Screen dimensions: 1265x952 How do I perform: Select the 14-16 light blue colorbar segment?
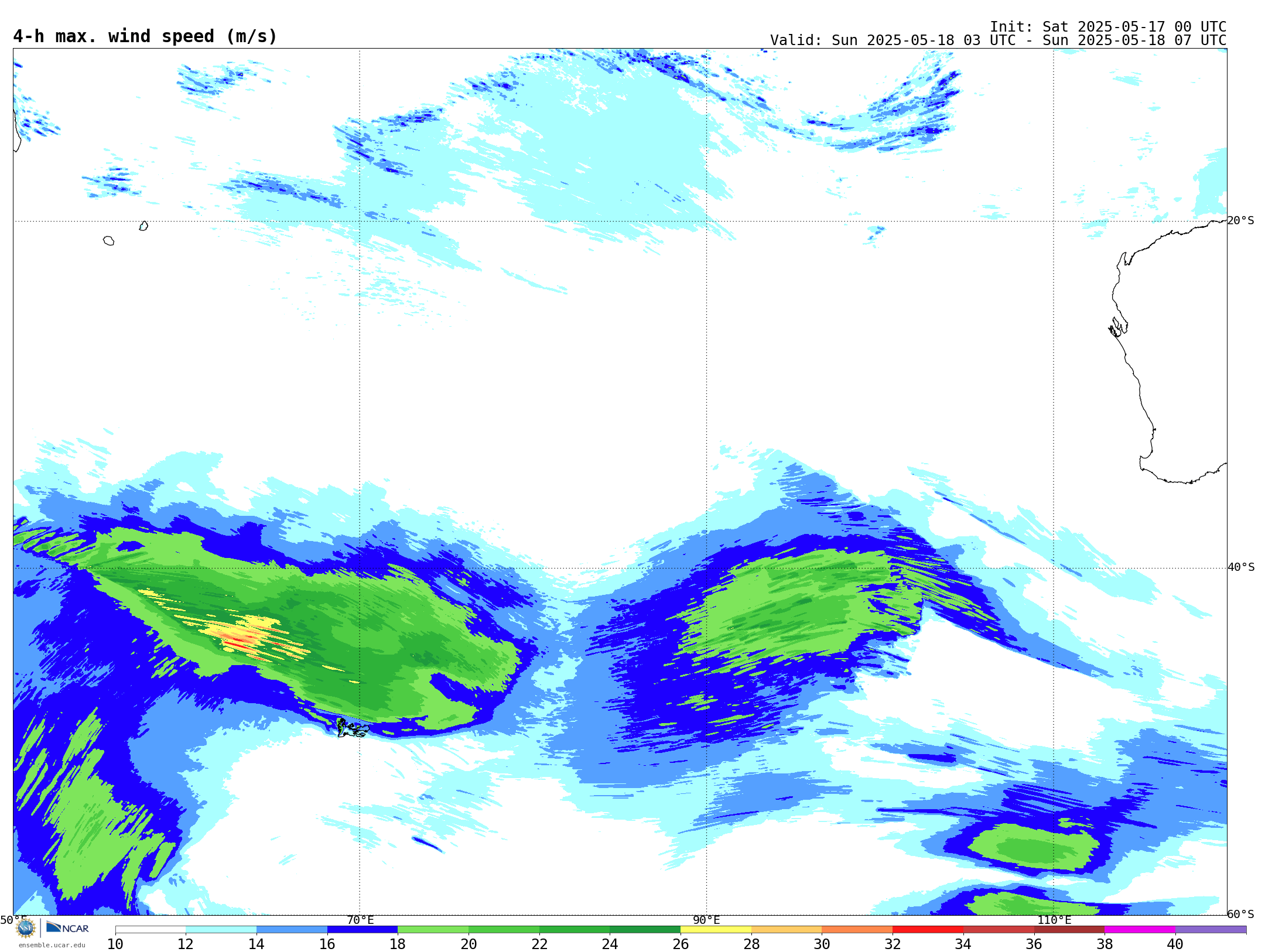point(292,930)
